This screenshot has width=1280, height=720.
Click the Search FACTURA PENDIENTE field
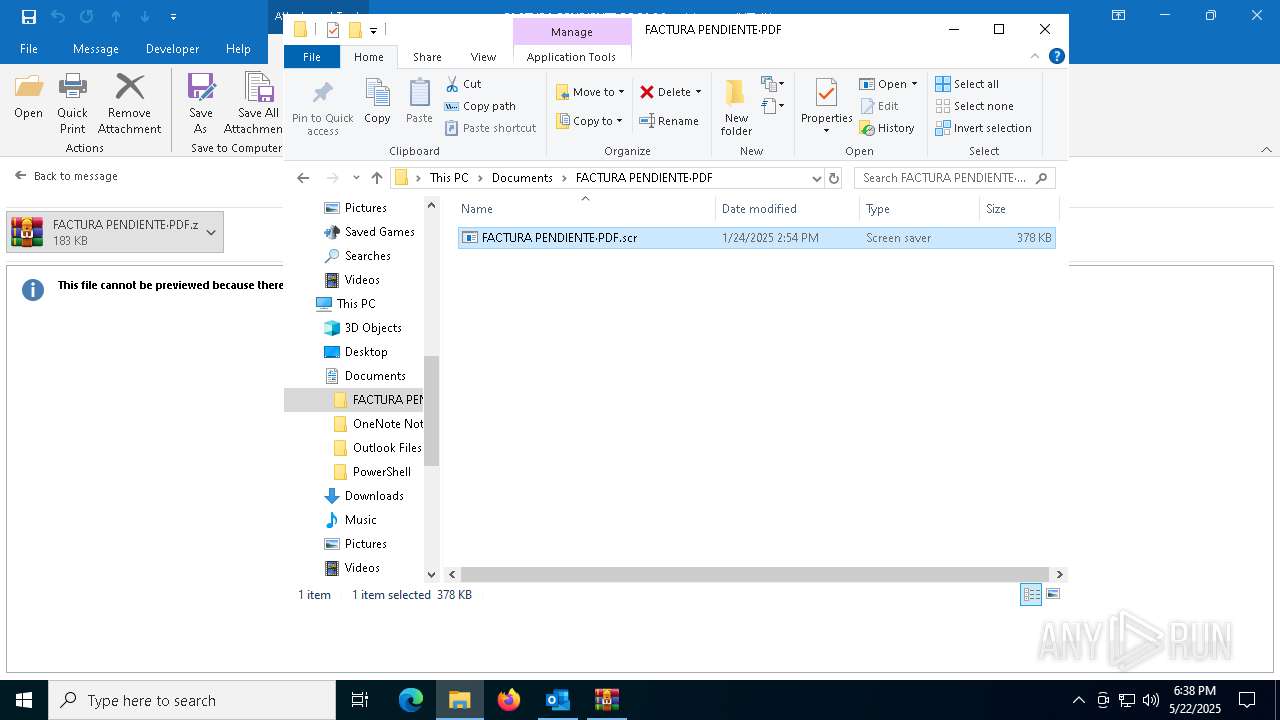[954, 178]
